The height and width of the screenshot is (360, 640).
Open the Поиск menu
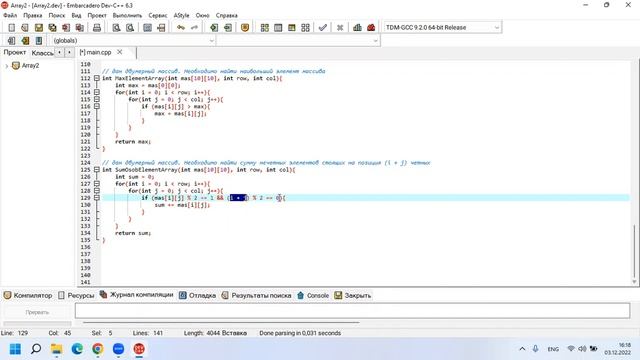(x=57, y=15)
